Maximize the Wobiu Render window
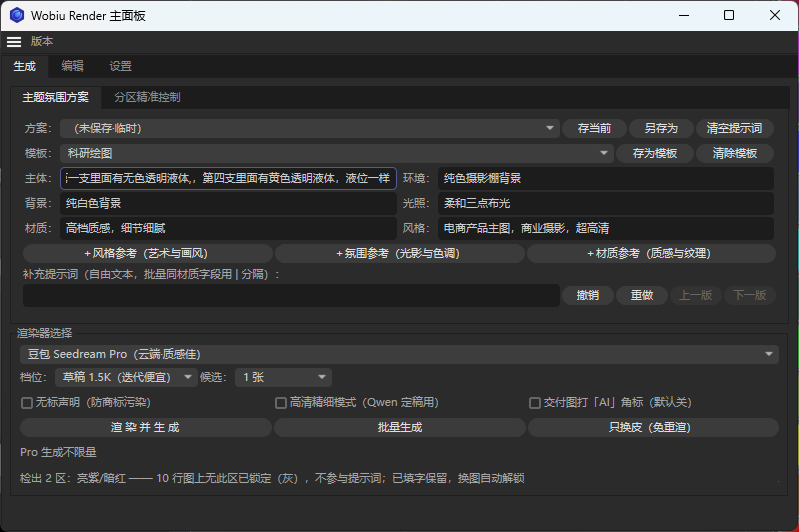The width and height of the screenshot is (799, 532). point(729,15)
